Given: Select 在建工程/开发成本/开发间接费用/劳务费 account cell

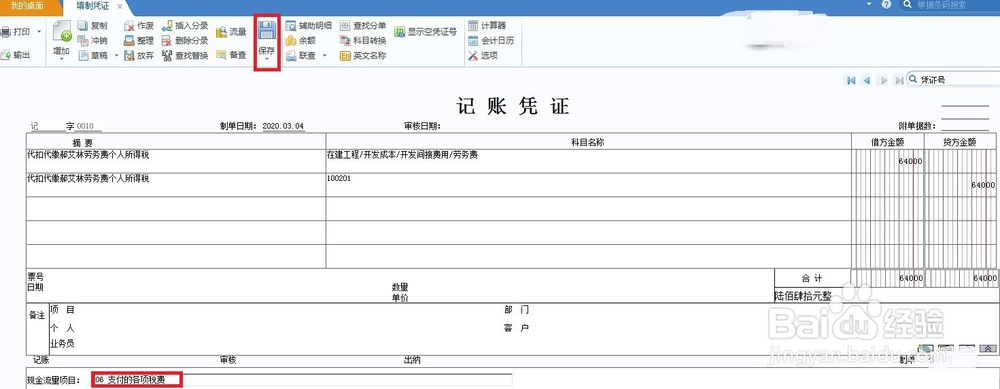Looking at the screenshot, I should pyautogui.click(x=589, y=161).
